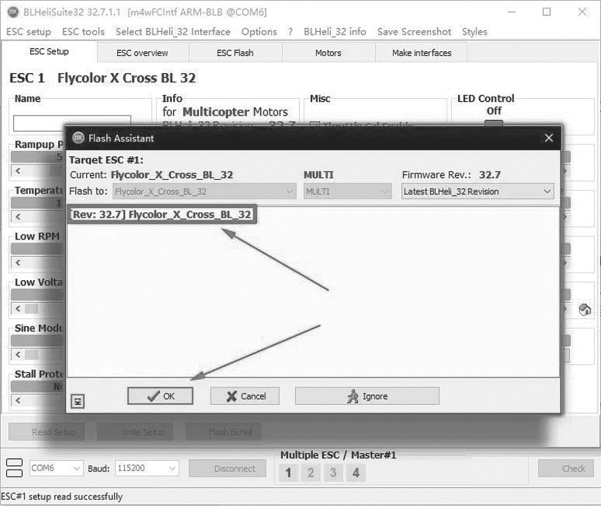Image resolution: width=601 pixels, height=506 pixels.
Task: Click the Check button
Action: 566,468
